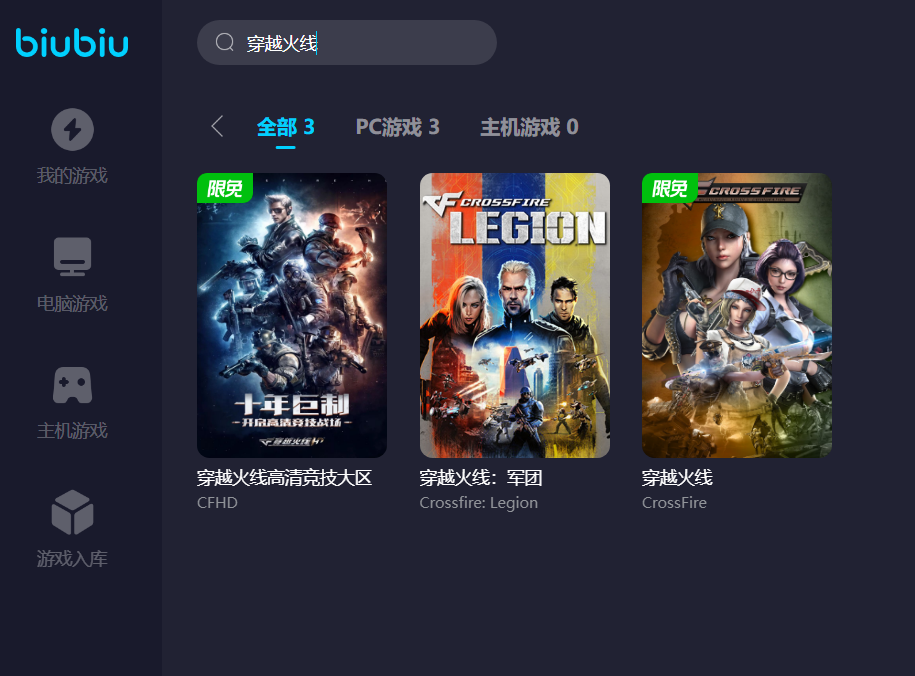Focus the search box containing 穿越火线

click(x=347, y=43)
